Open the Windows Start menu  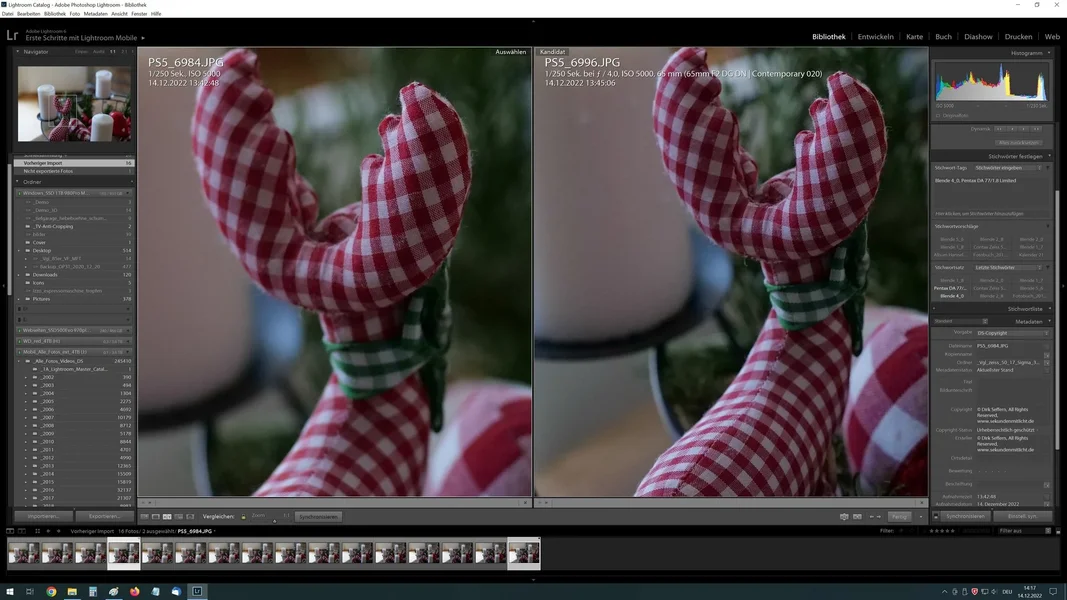[x=10, y=592]
